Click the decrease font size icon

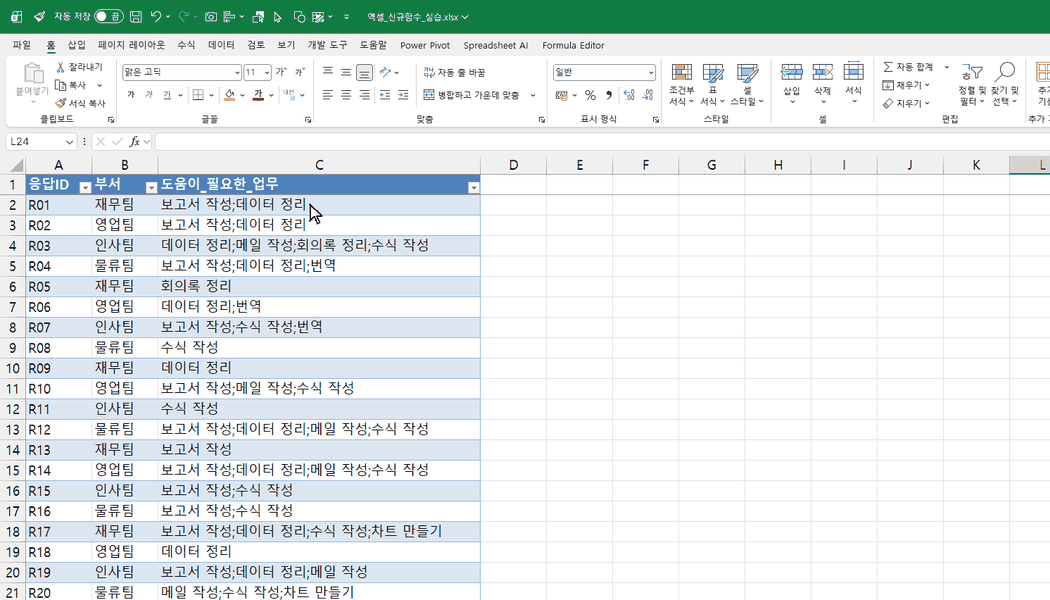(300, 72)
